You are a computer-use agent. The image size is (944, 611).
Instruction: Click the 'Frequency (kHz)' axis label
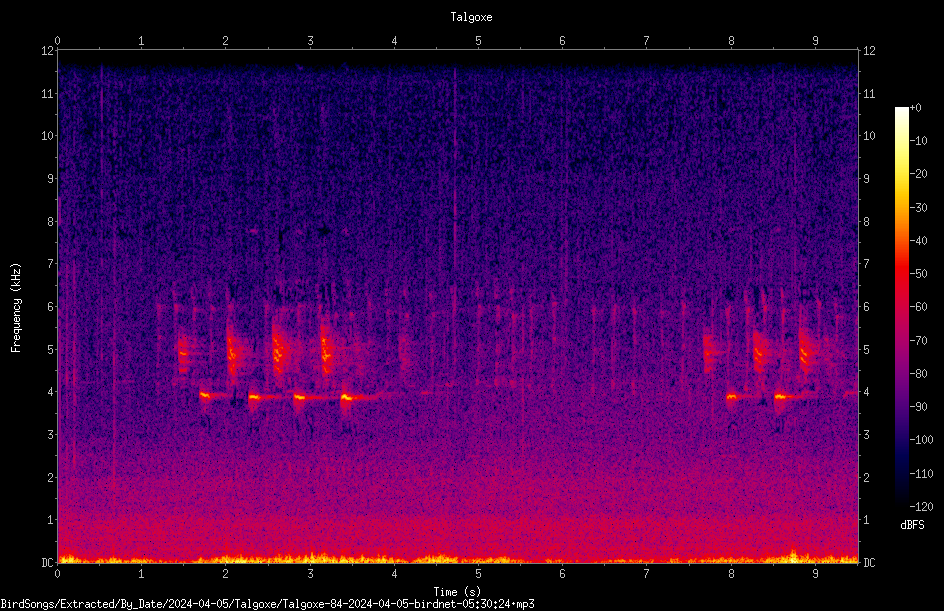[16, 308]
